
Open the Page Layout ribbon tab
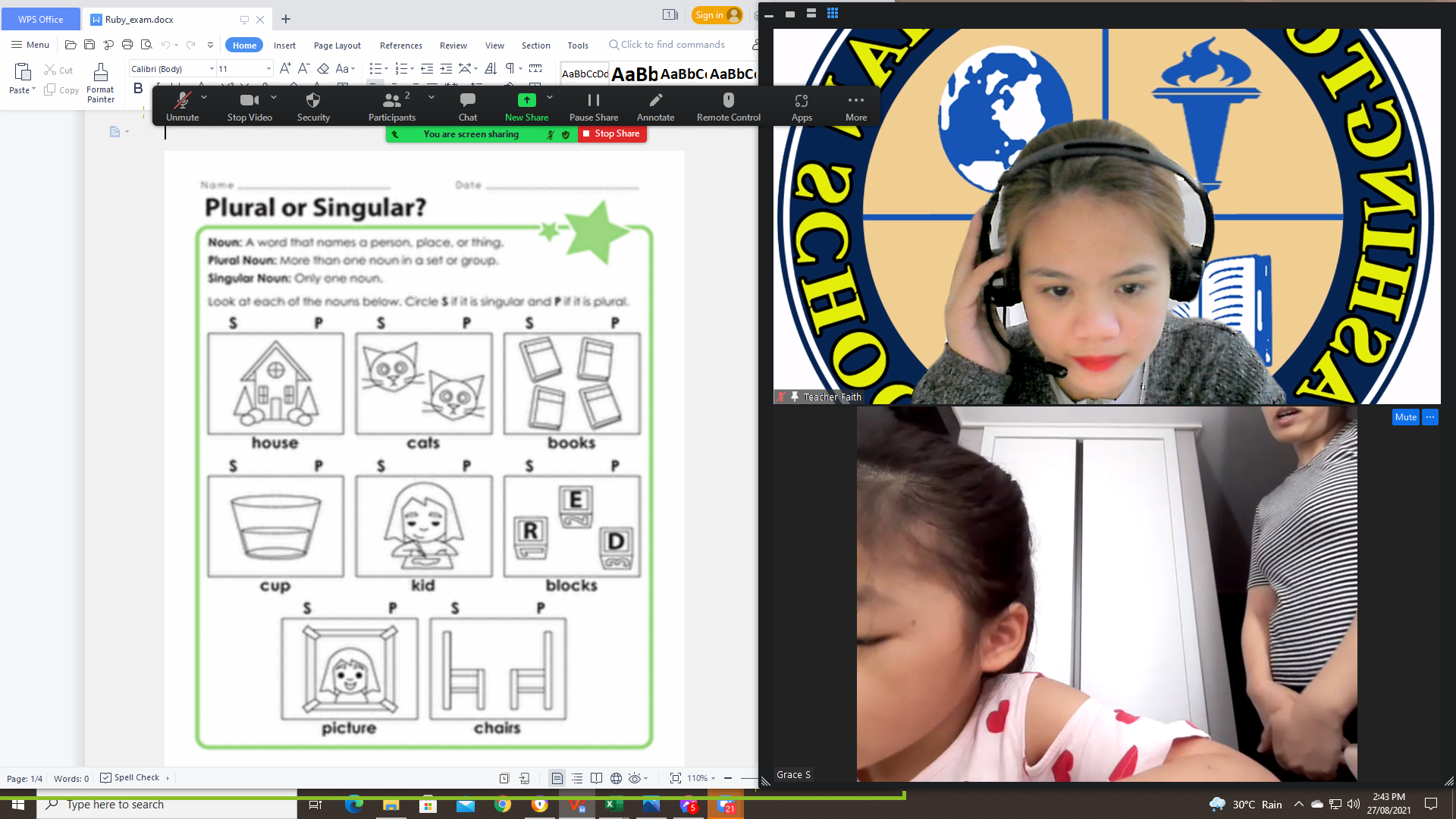[337, 45]
